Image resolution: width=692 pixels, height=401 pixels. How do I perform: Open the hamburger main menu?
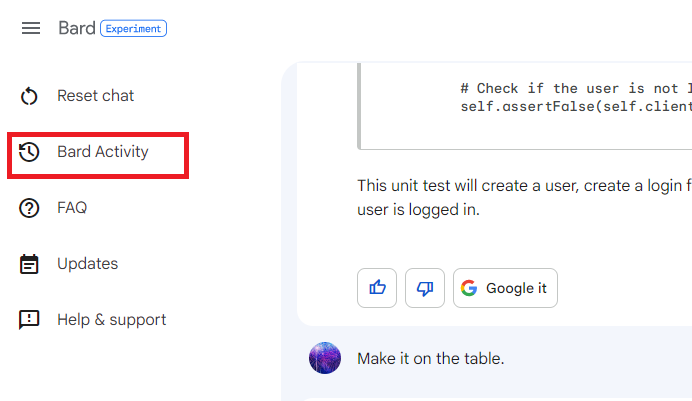(31, 28)
